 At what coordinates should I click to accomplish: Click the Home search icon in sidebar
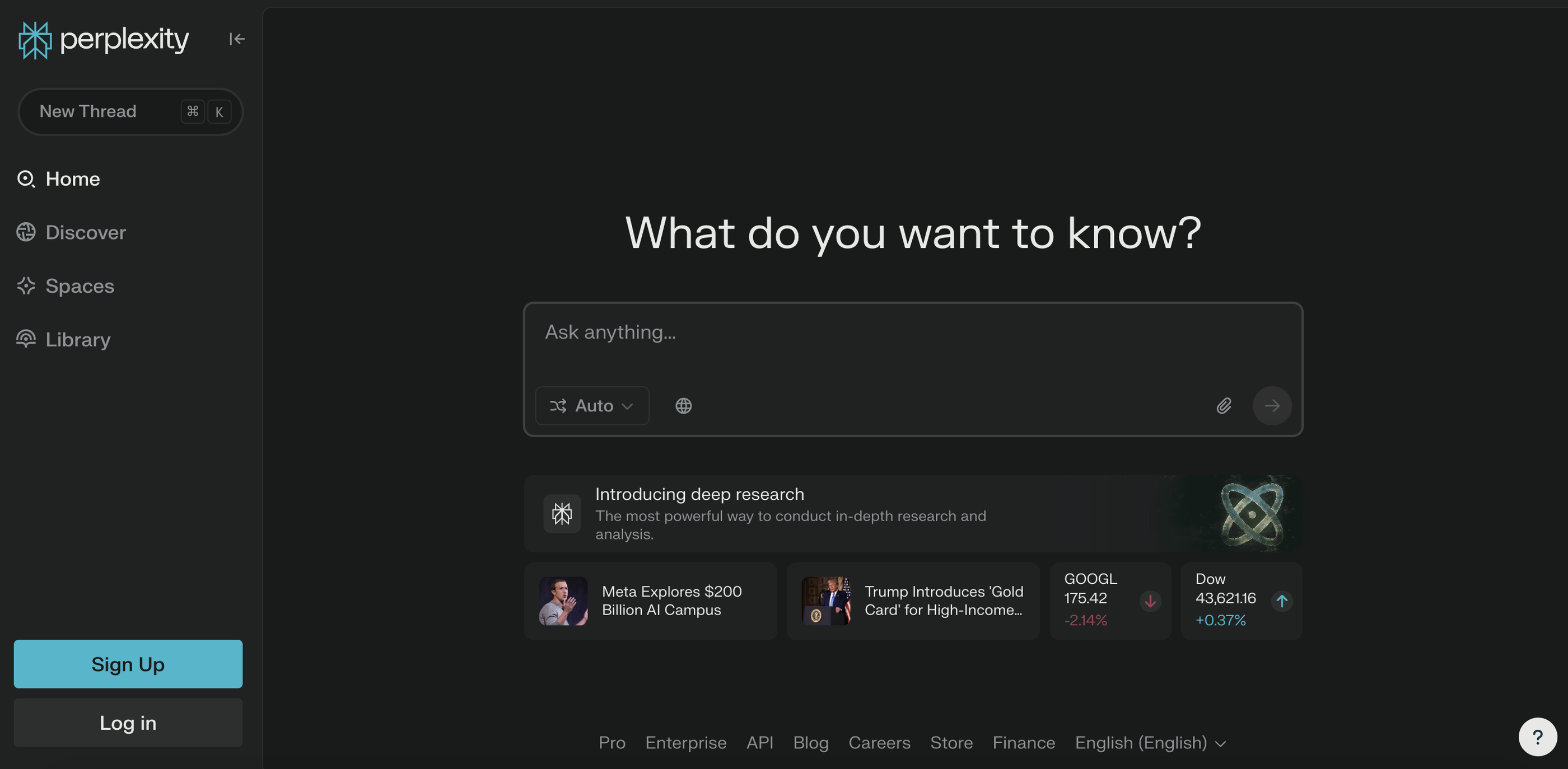click(x=26, y=179)
